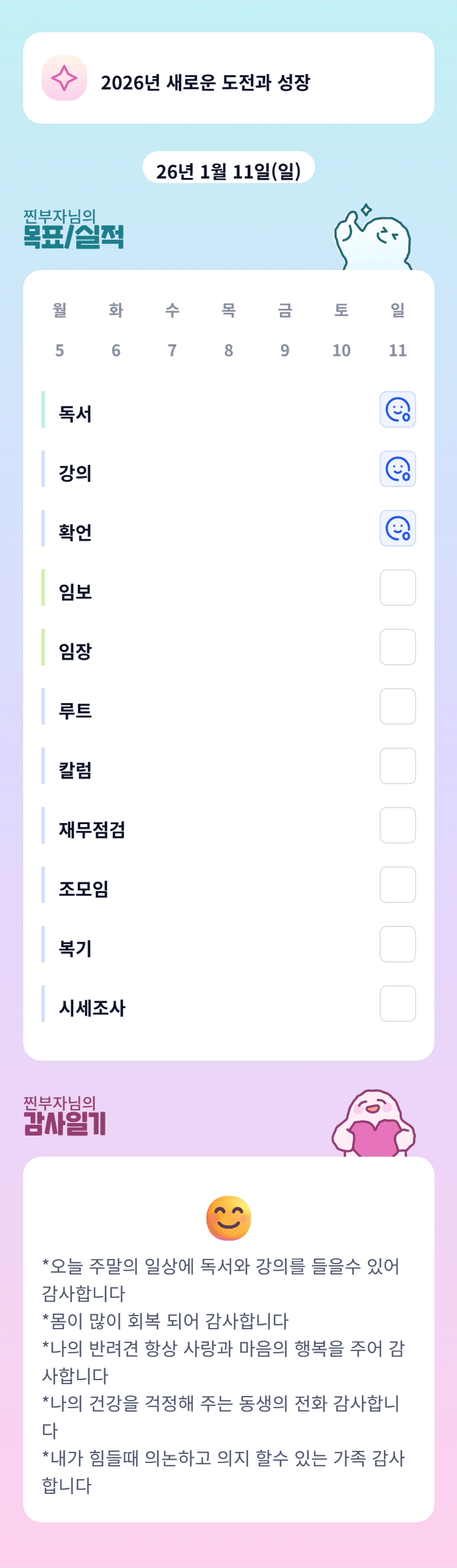Click the green color bar beside 독서
Screen dimensions: 457x1568
(43, 410)
